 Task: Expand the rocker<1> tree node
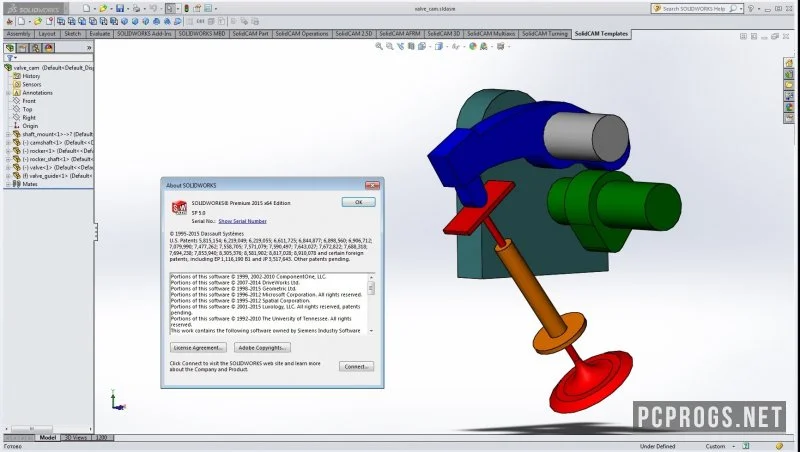click(x=8, y=150)
